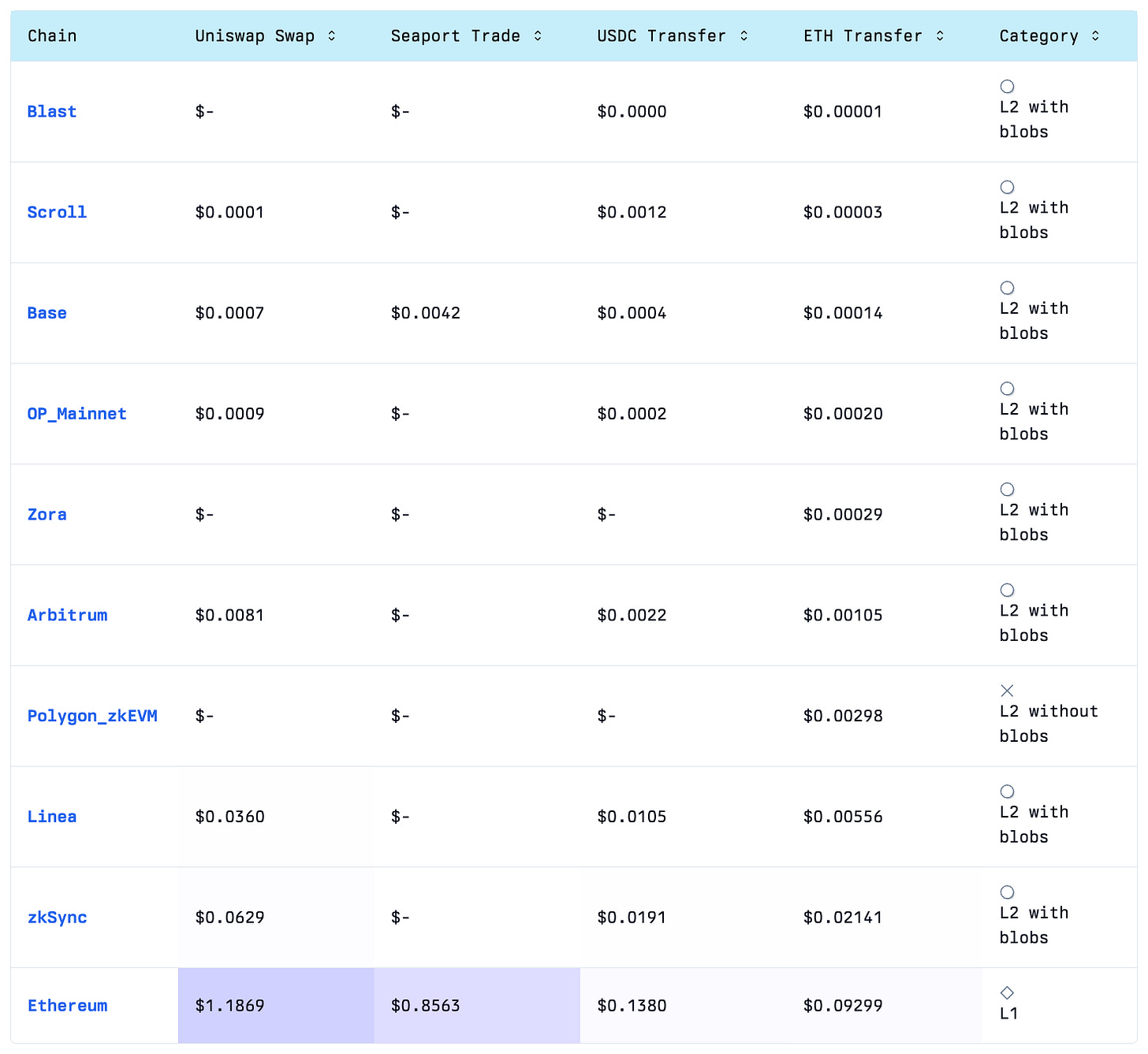
Task: Select Scroll USDC Transfer value $0.0012
Action: (x=632, y=213)
